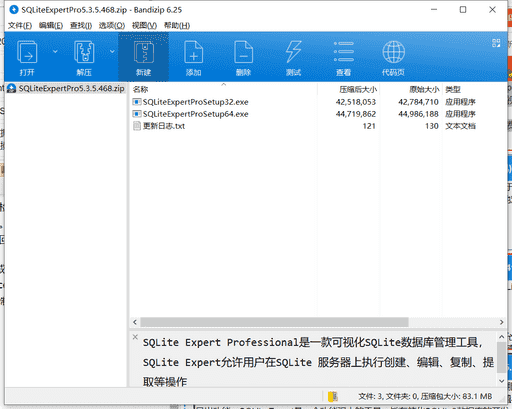
Task: Open the 视图(V) menu
Action: pyautogui.click(x=144, y=25)
